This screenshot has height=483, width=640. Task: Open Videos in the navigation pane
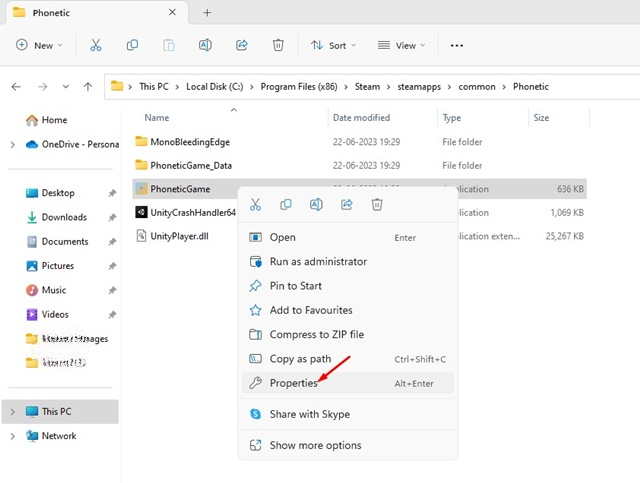tap(47, 314)
